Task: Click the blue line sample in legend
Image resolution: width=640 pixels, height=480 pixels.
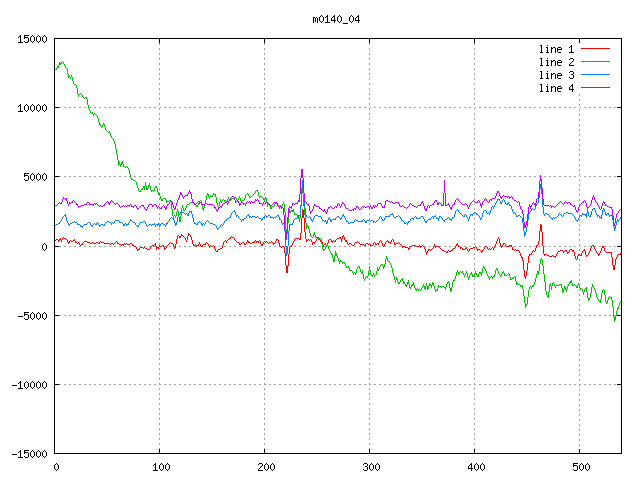Action: (x=596, y=75)
